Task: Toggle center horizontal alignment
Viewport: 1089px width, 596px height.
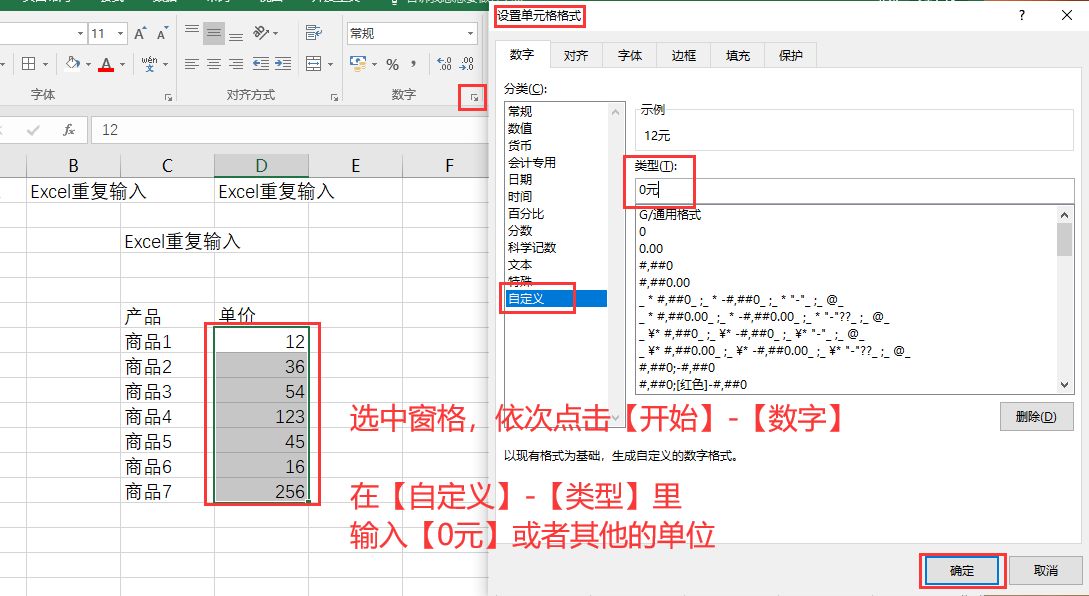Action: click(214, 63)
